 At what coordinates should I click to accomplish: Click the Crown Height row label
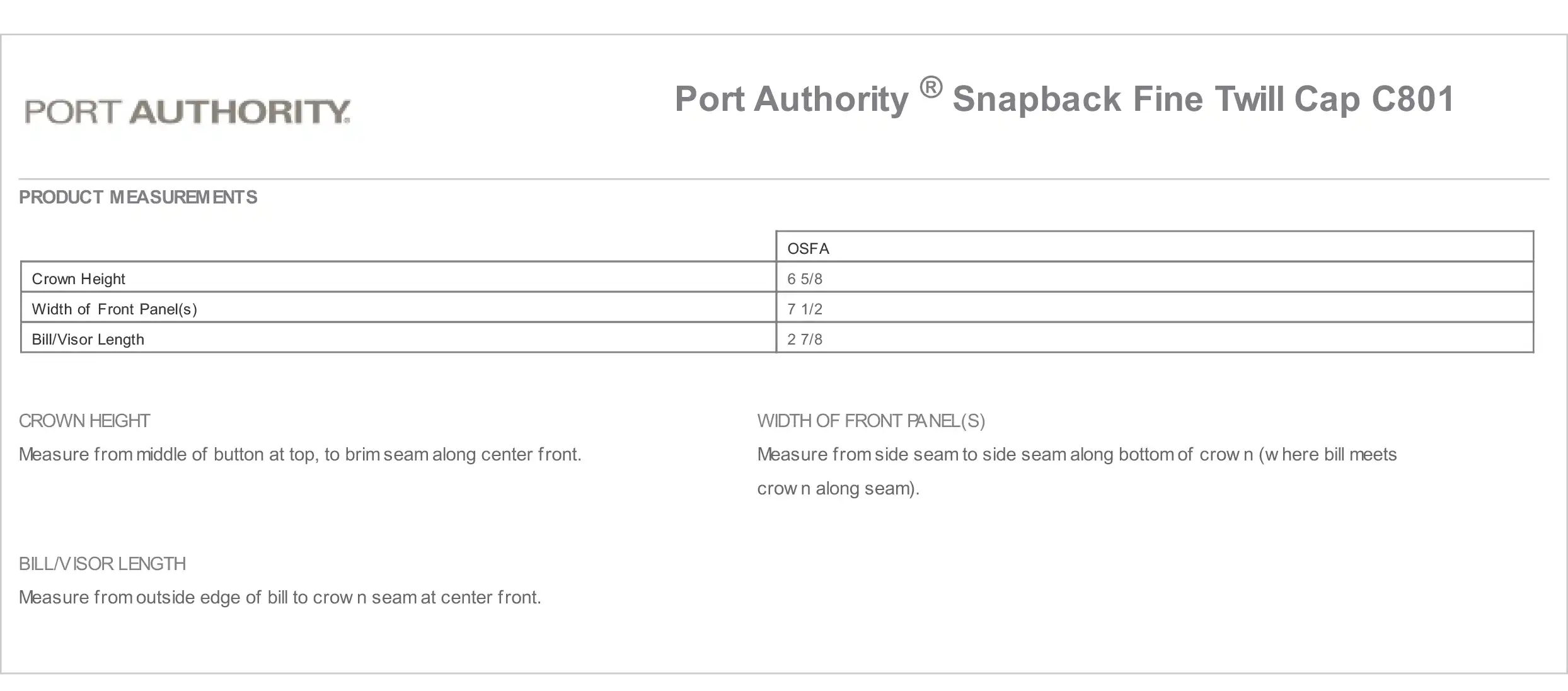pos(78,279)
